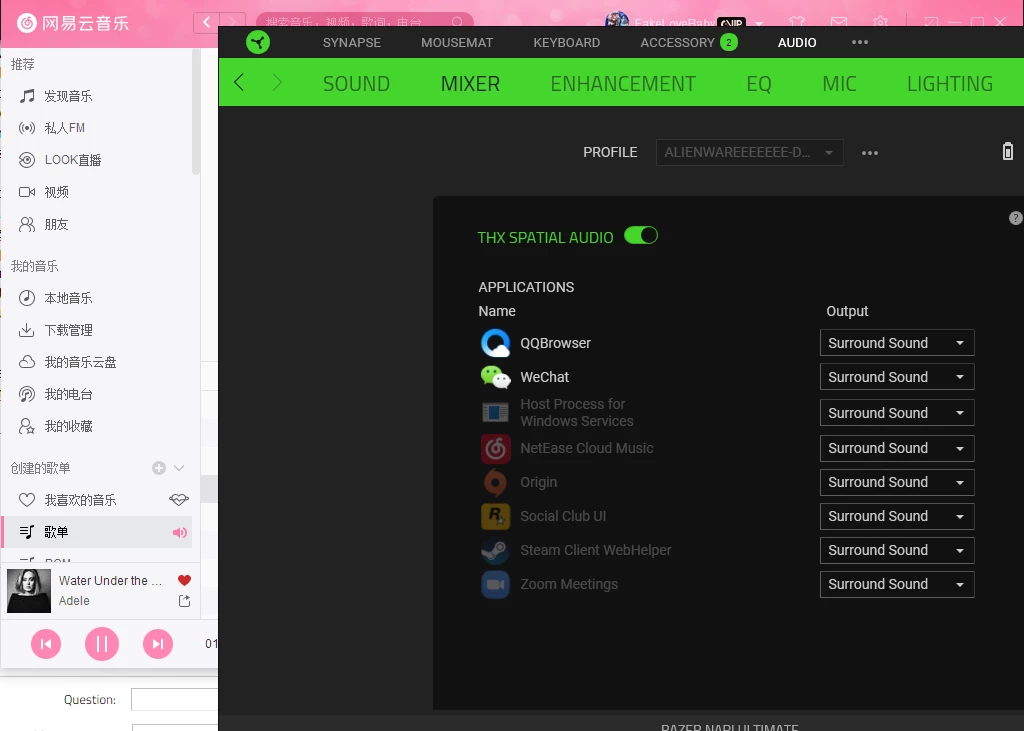Go forward with the Razer right arrow

point(277,82)
